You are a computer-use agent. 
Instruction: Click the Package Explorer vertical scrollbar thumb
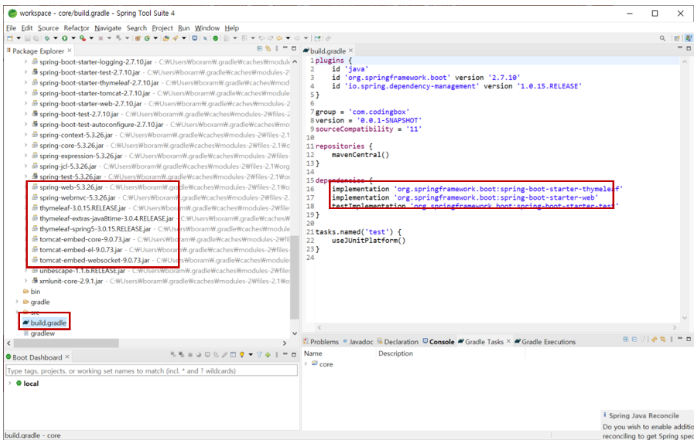coord(294,278)
